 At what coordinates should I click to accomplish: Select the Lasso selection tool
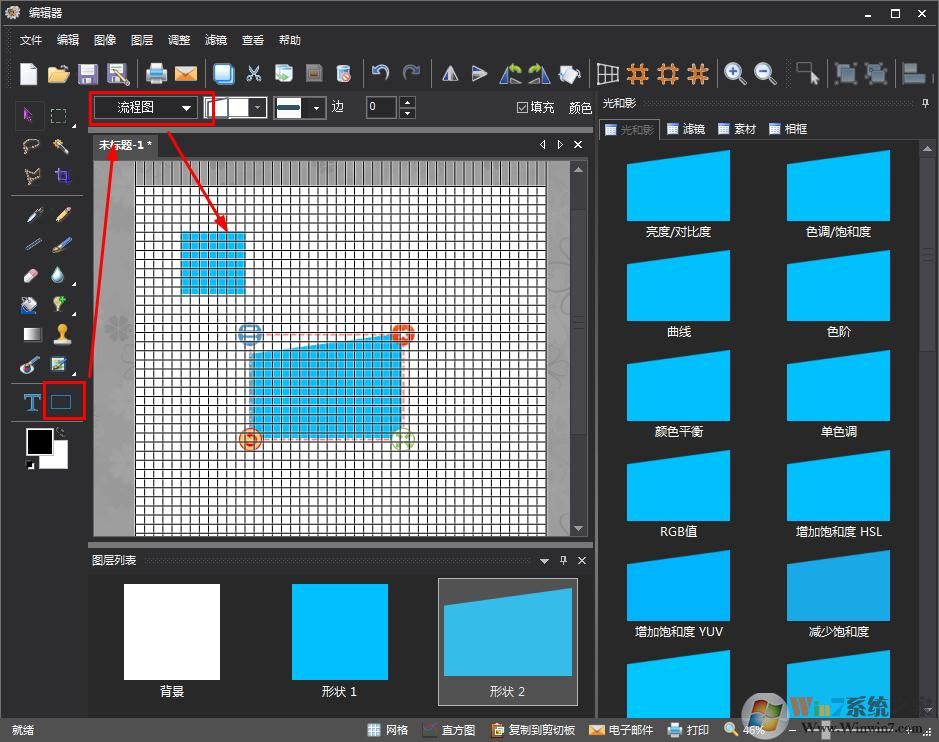(32, 146)
